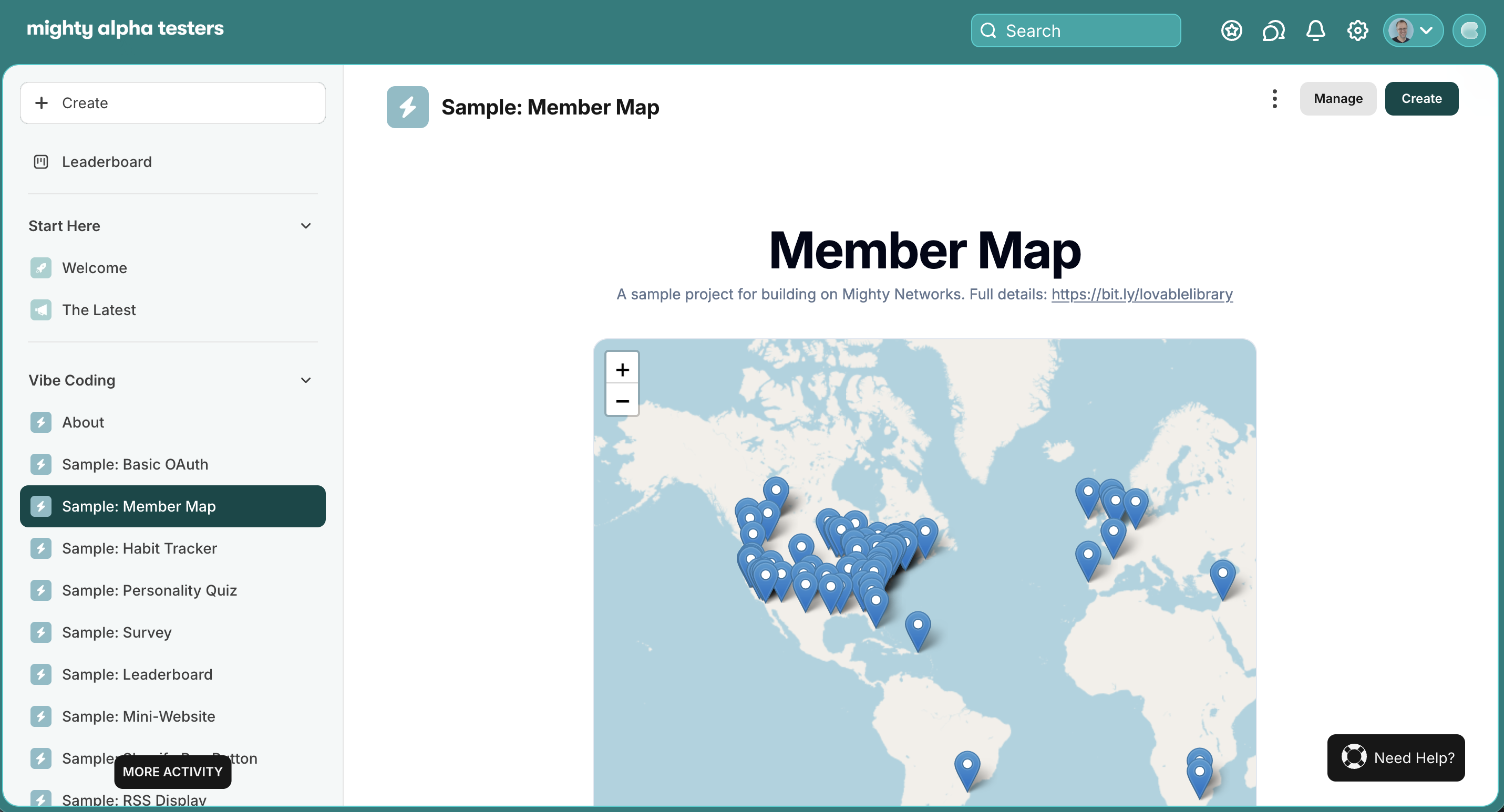This screenshot has width=1504, height=812.
Task: Click the Manage button
Action: (x=1337, y=99)
